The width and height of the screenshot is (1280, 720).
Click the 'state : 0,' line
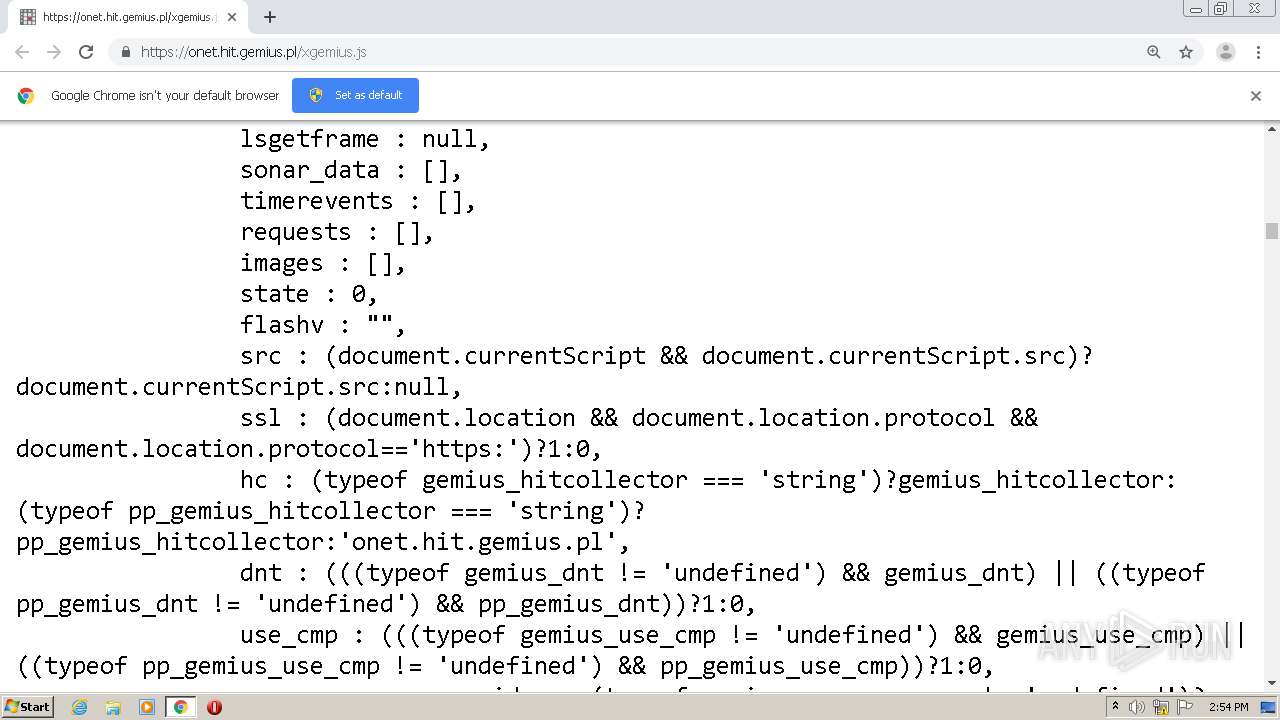click(x=309, y=294)
